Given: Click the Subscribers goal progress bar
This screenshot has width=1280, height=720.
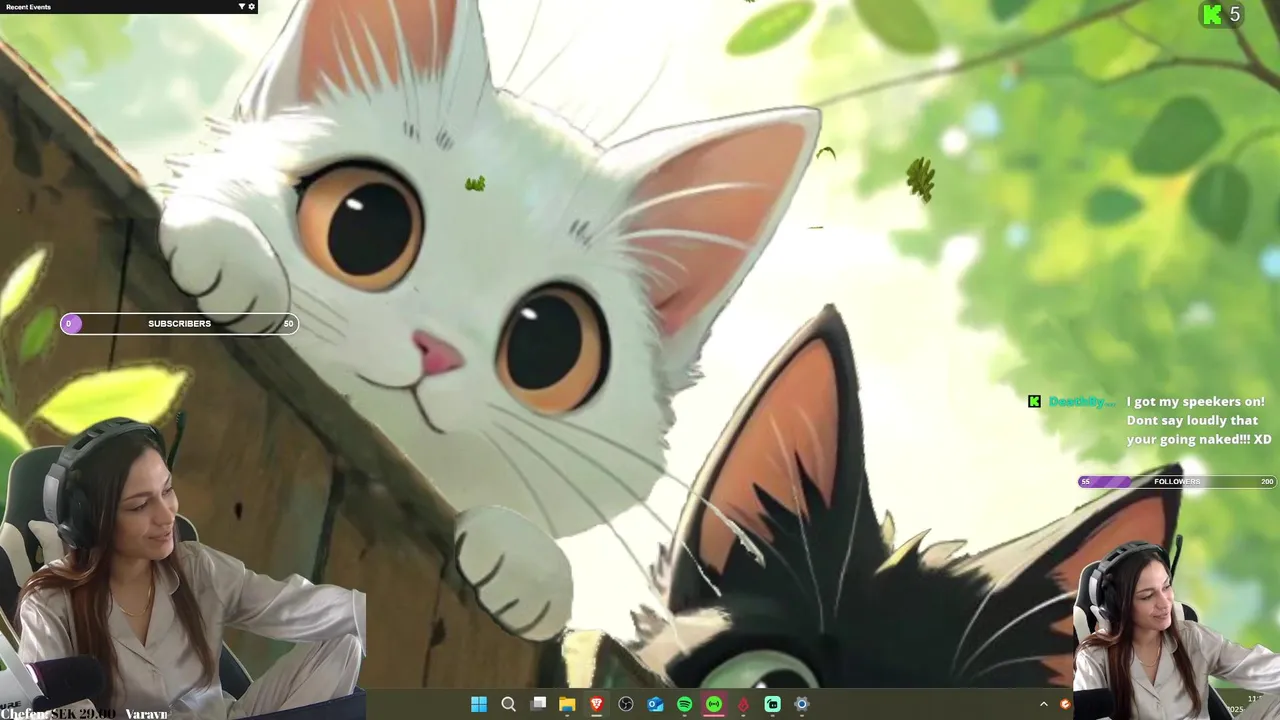Looking at the screenshot, I should click(x=179, y=323).
